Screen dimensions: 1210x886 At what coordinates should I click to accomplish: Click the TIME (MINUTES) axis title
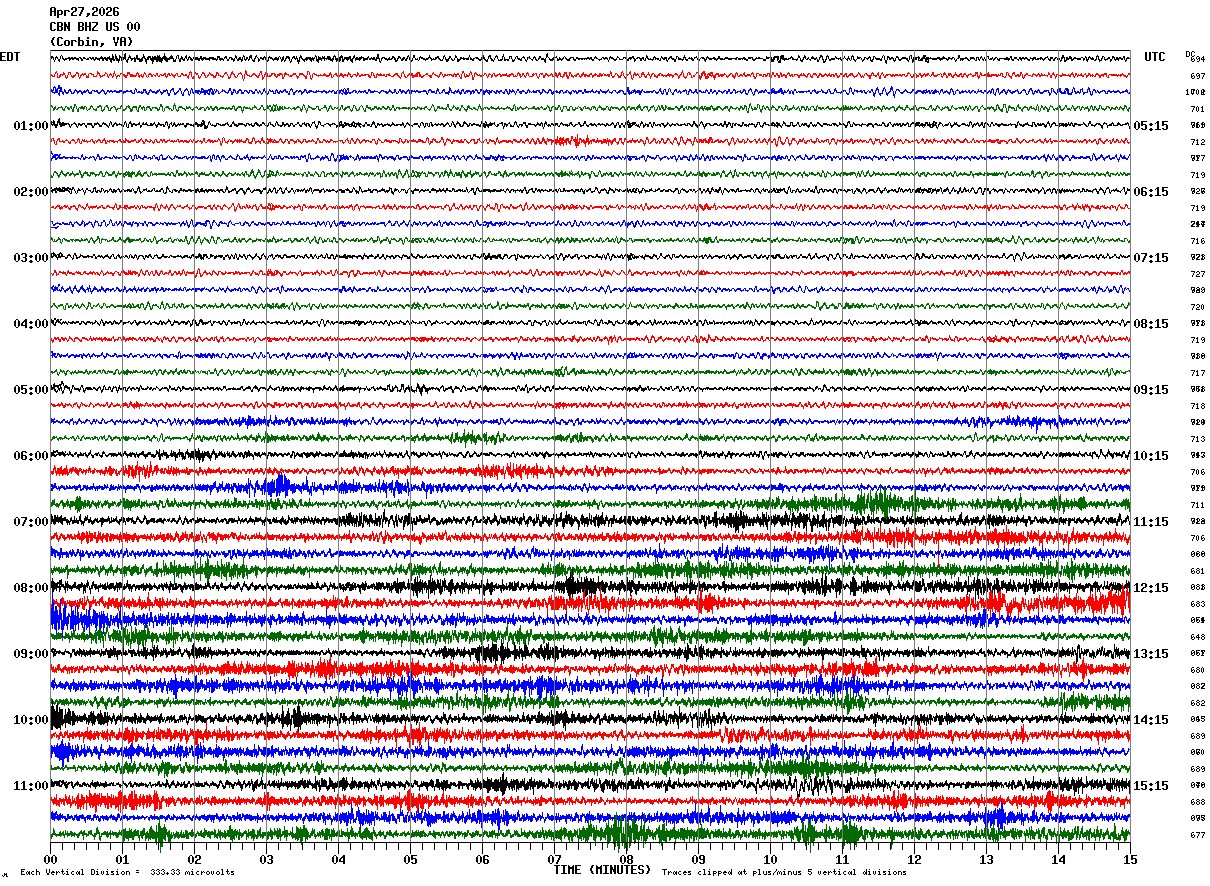[x=602, y=870]
